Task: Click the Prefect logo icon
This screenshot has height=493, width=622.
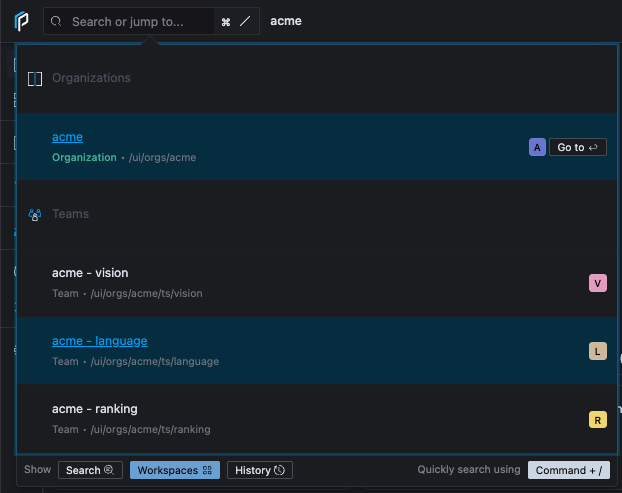Action: point(21,21)
